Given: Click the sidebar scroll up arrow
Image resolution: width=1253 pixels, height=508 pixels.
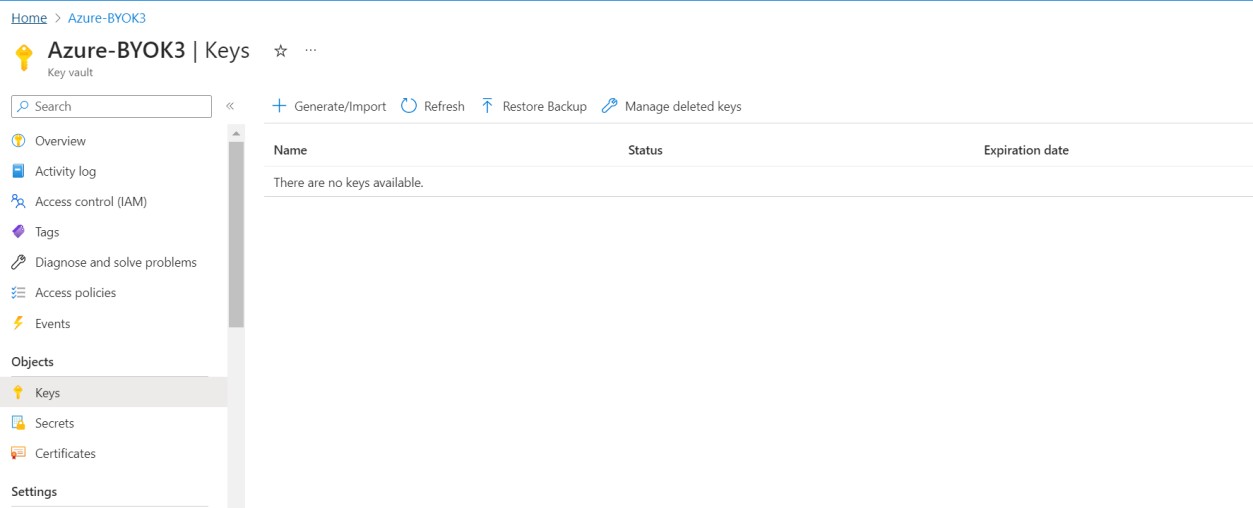Looking at the screenshot, I should coord(236,133).
